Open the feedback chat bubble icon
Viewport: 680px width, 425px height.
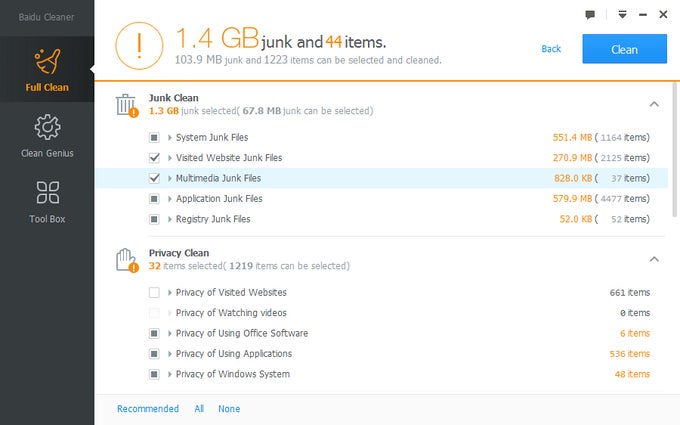tap(590, 15)
